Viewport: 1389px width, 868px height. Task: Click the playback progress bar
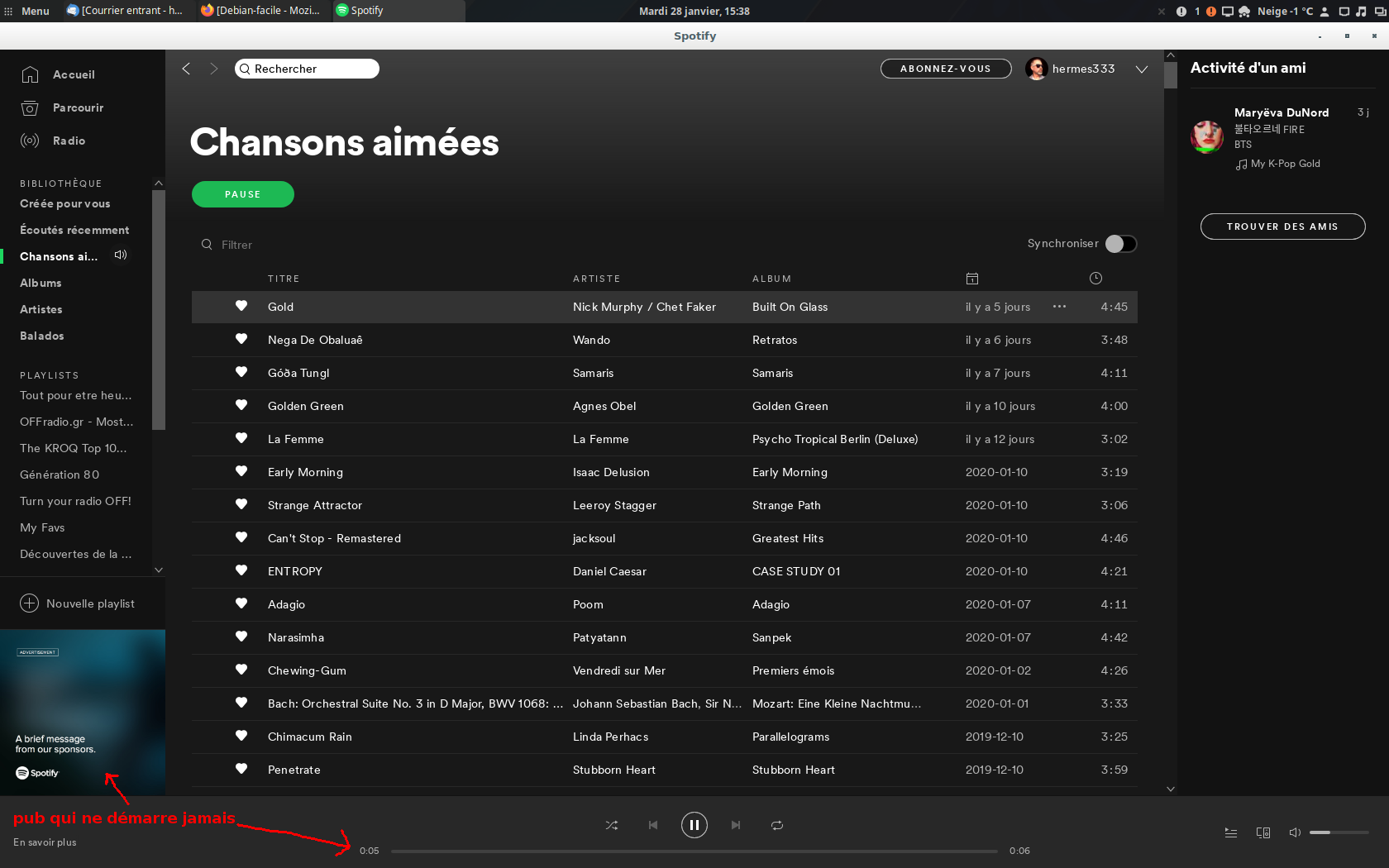click(x=694, y=851)
